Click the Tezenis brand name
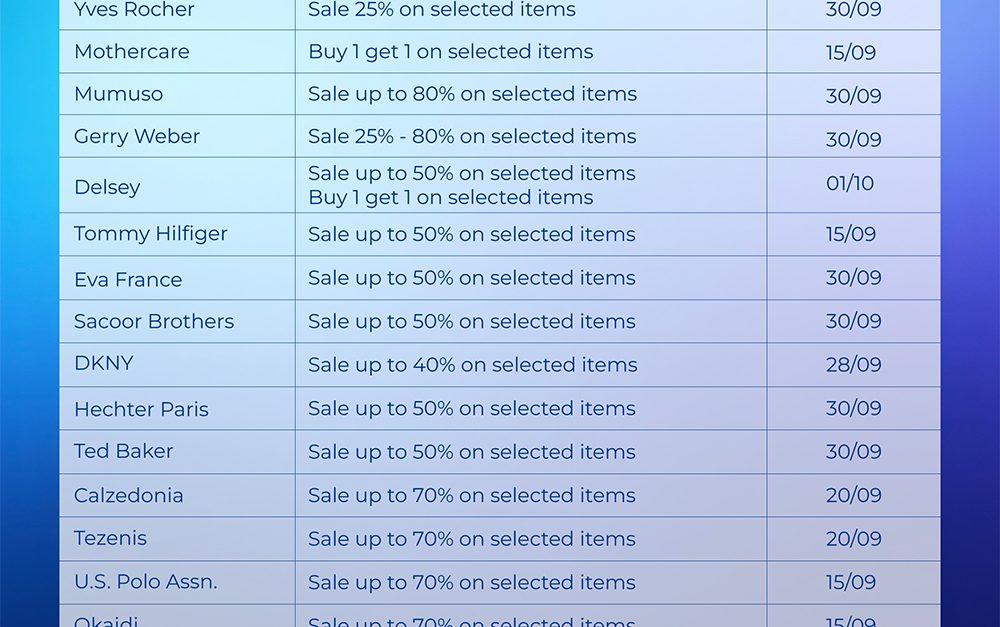 [110, 539]
